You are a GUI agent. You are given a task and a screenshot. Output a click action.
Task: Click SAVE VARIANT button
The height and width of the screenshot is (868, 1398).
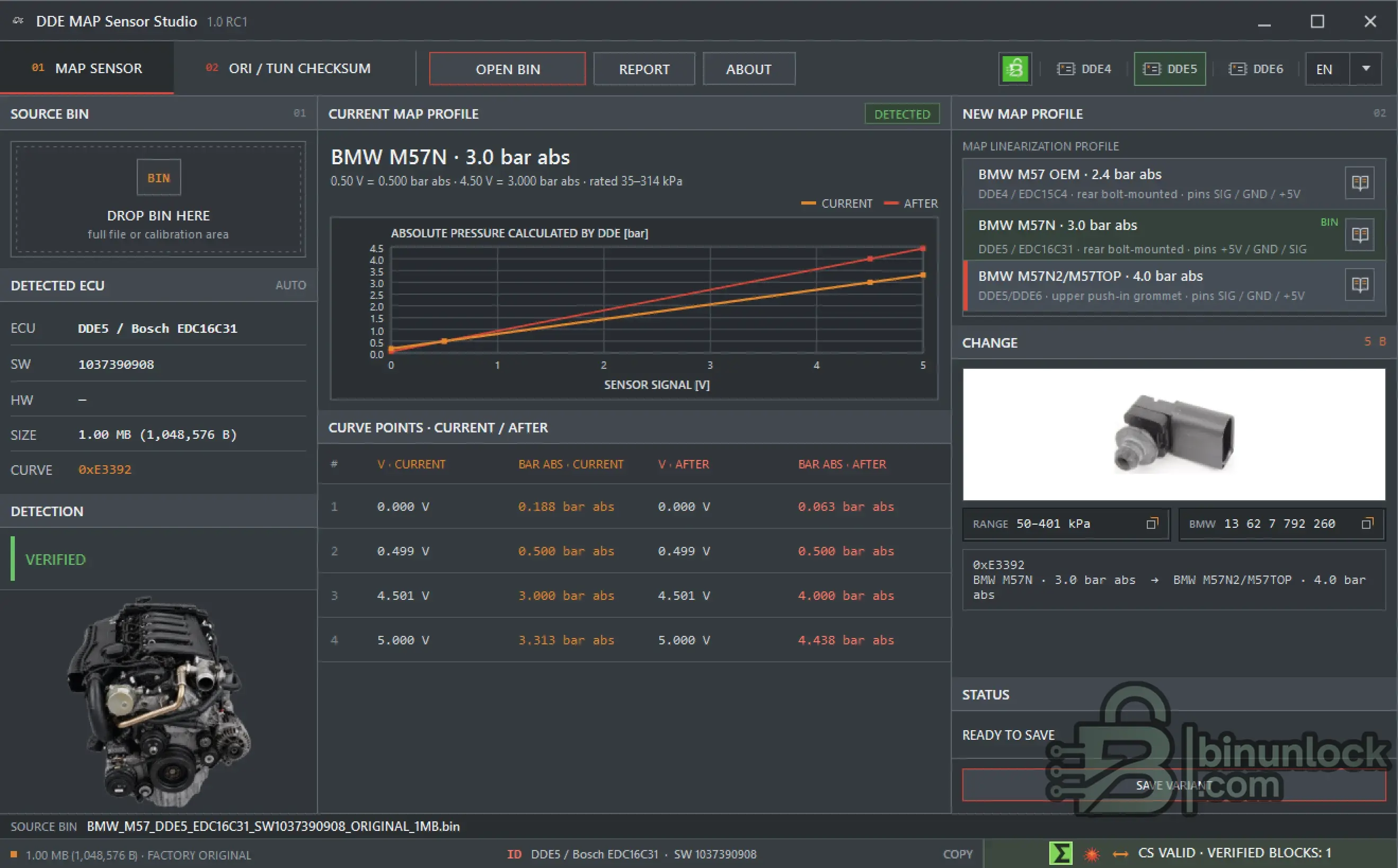tap(1174, 785)
